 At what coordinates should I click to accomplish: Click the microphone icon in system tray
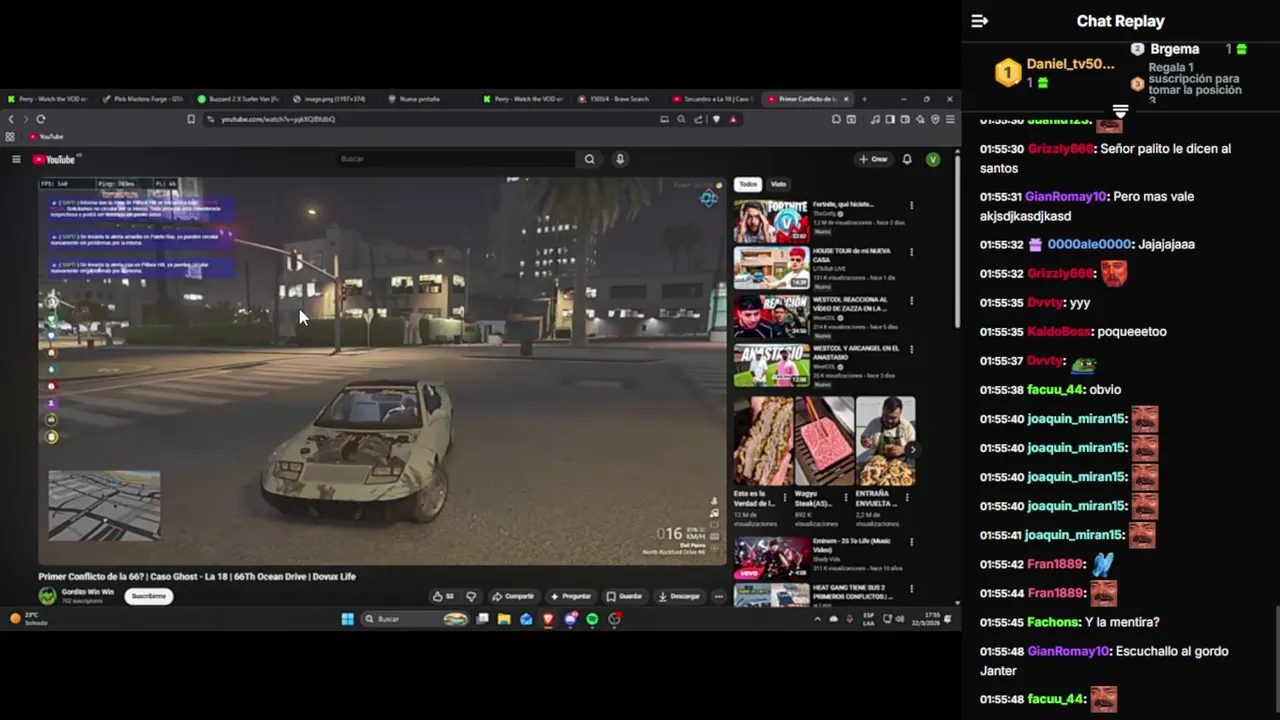coord(850,619)
